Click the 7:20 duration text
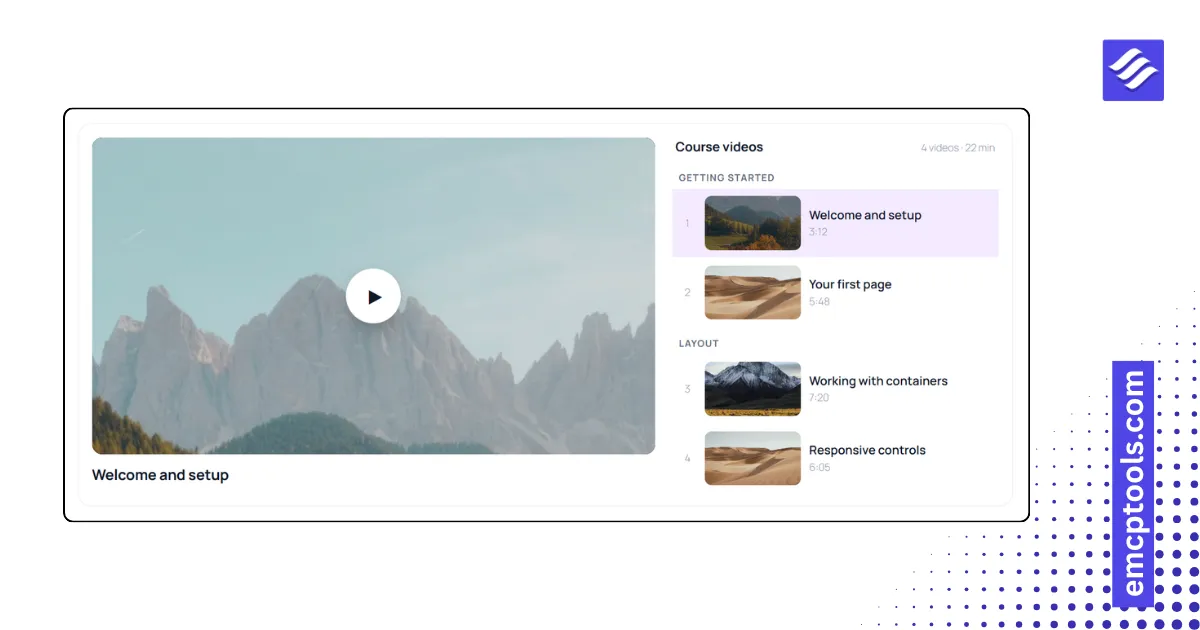1200x630 pixels. tap(819, 398)
